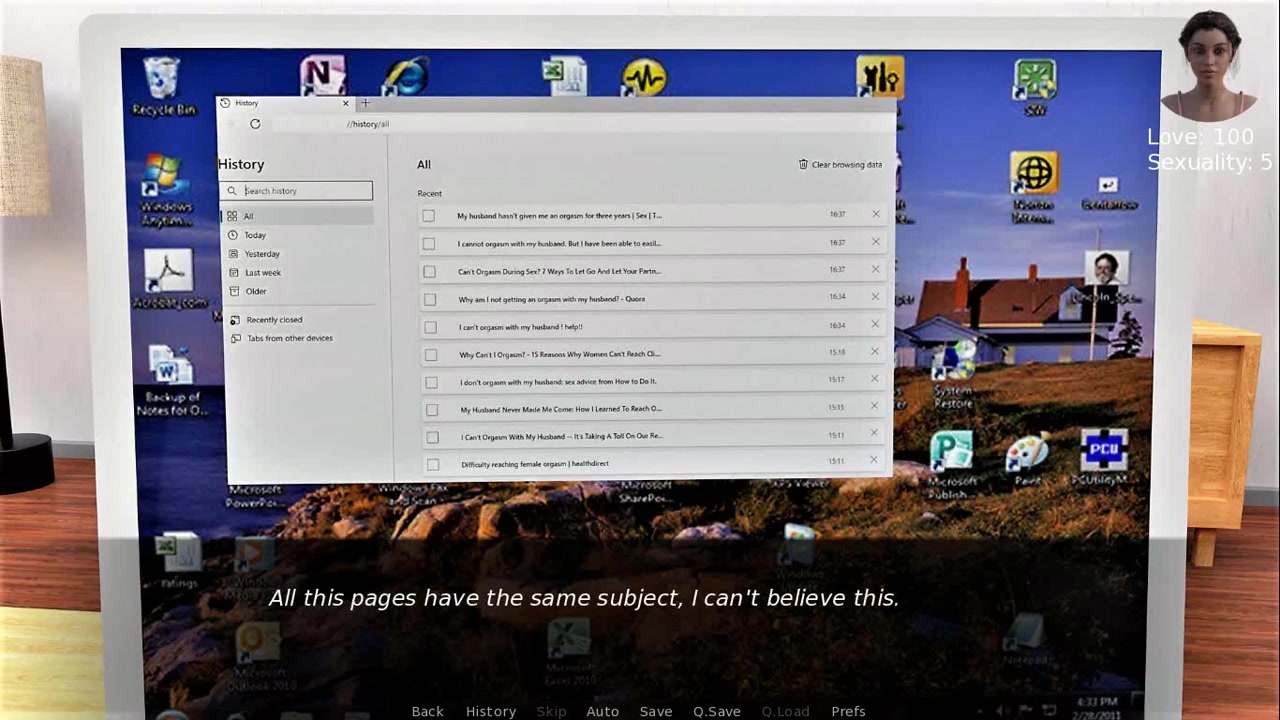Remove 'My husband hasn't given me' history entry
The image size is (1280, 720).
876,214
